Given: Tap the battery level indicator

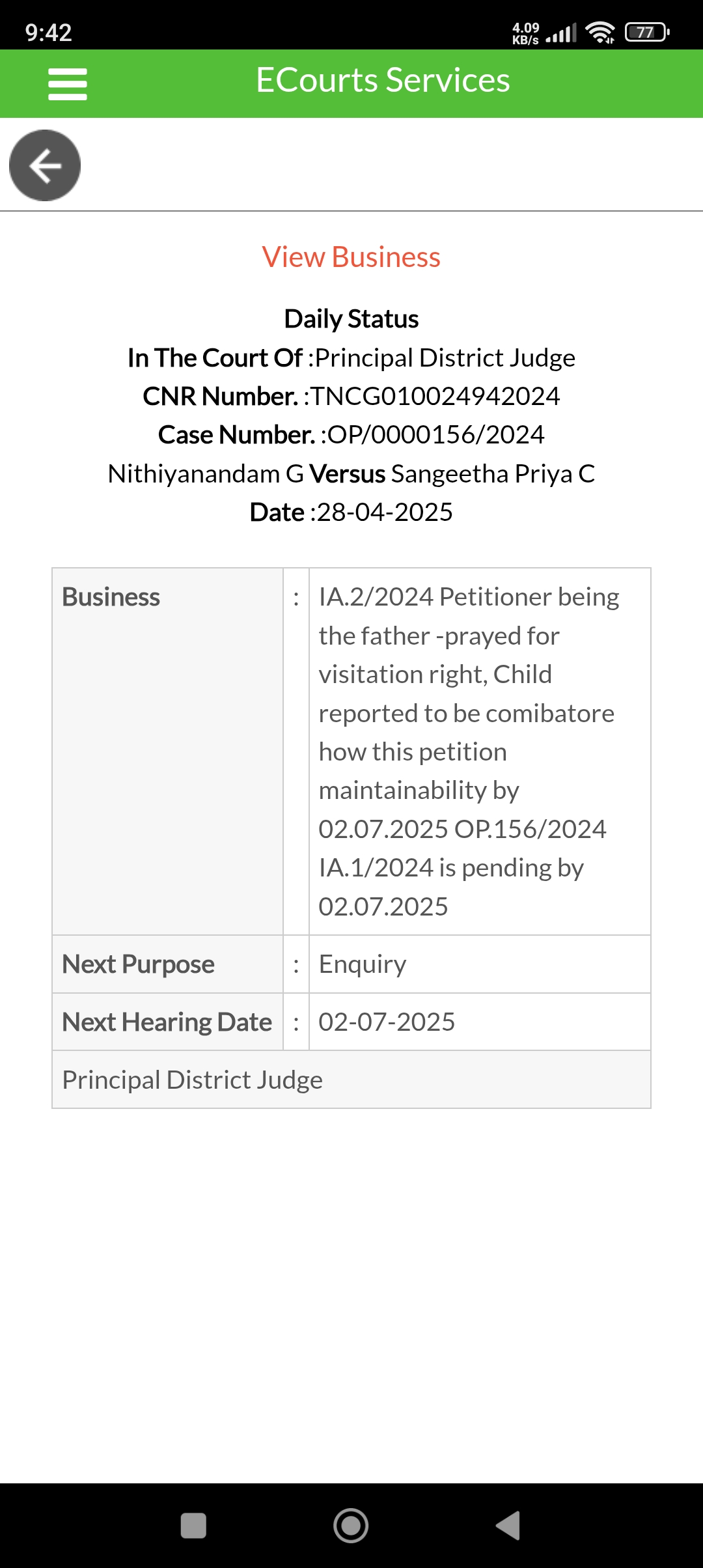Looking at the screenshot, I should [x=646, y=32].
